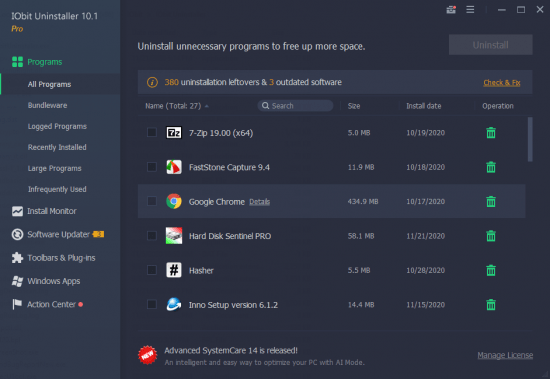Click the Programs heading in sidebar
Screen dimensions: 550x379
pyautogui.click(x=45, y=62)
